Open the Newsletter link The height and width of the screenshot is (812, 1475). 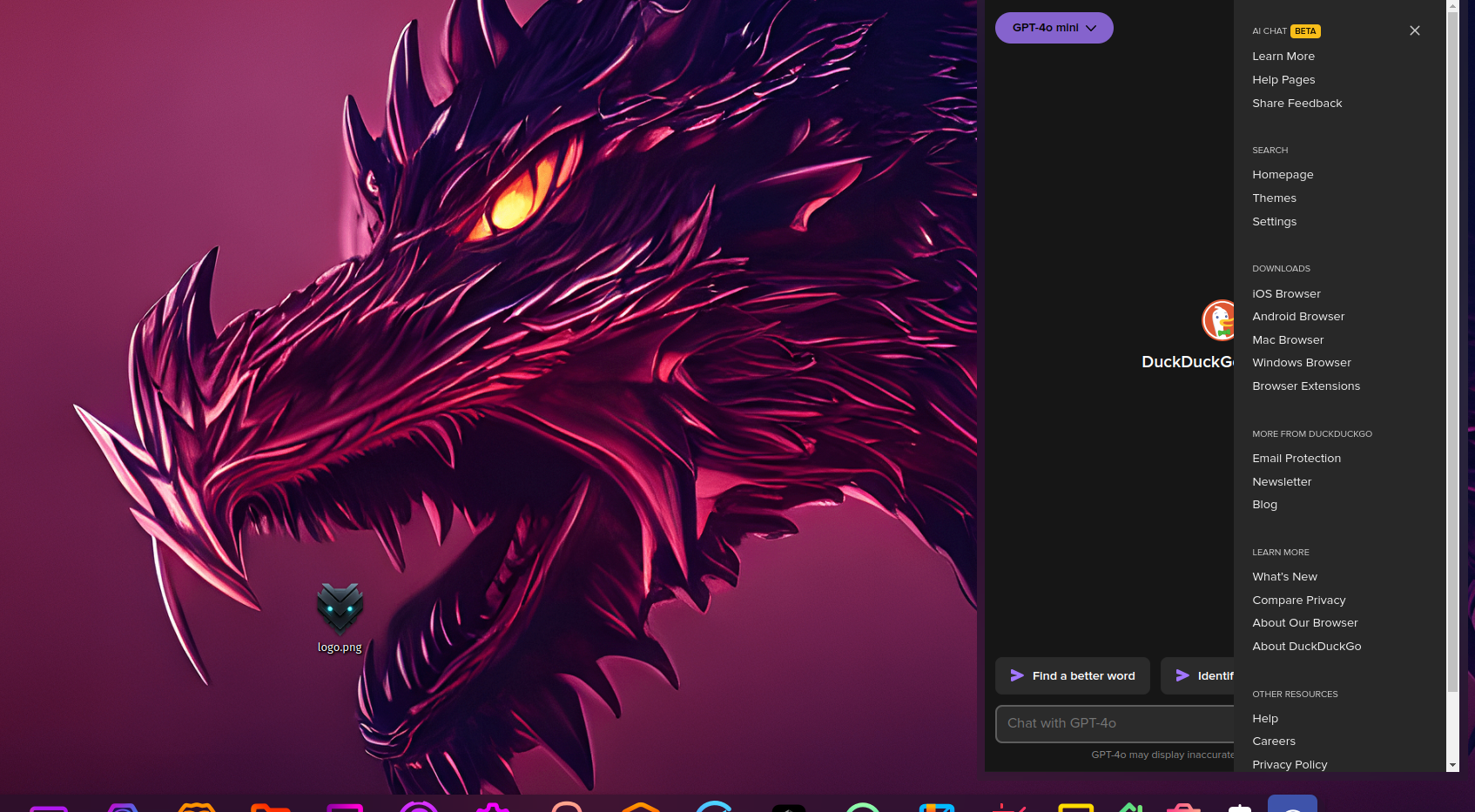pyautogui.click(x=1282, y=482)
